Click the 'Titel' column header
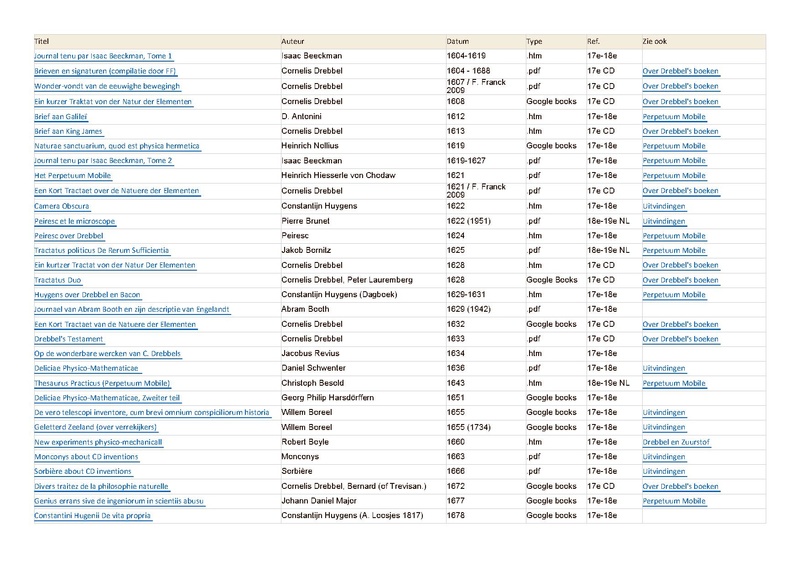The image size is (800, 566). [42, 42]
